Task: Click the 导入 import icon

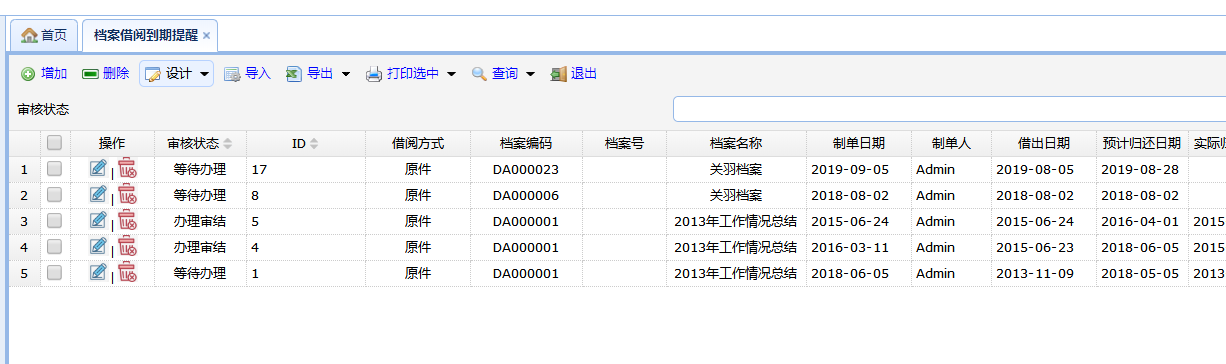Action: 232,74
